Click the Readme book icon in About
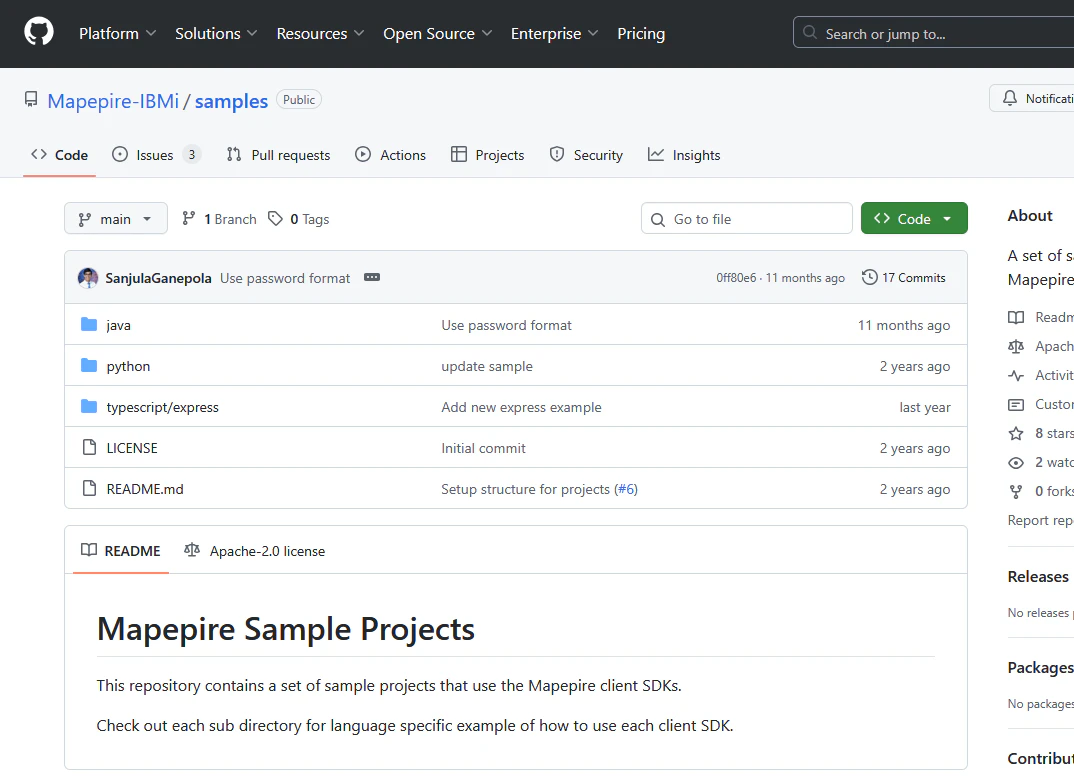 click(x=1016, y=317)
